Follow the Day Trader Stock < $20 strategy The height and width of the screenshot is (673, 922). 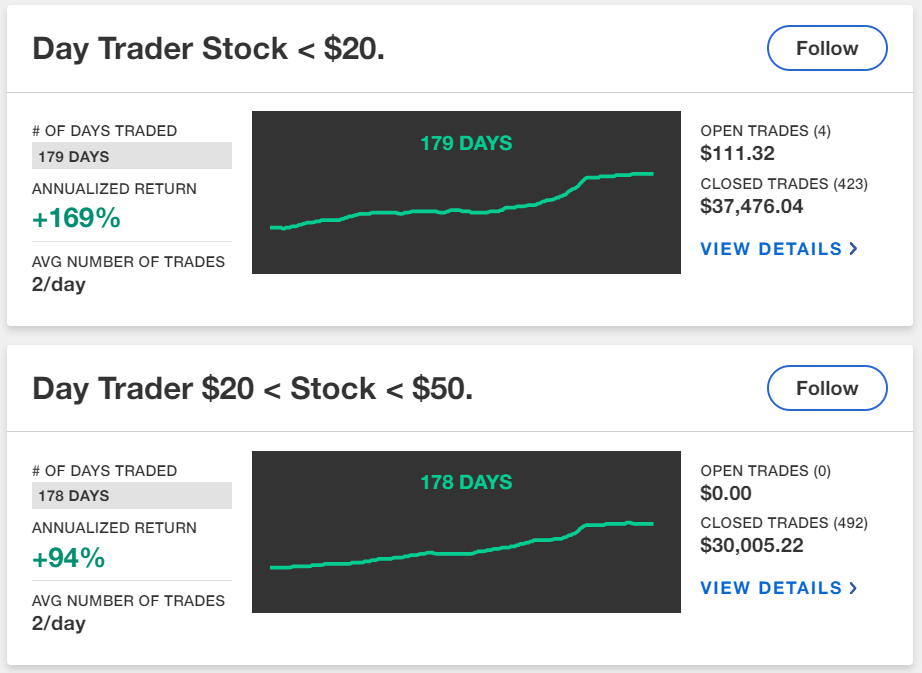tap(826, 47)
